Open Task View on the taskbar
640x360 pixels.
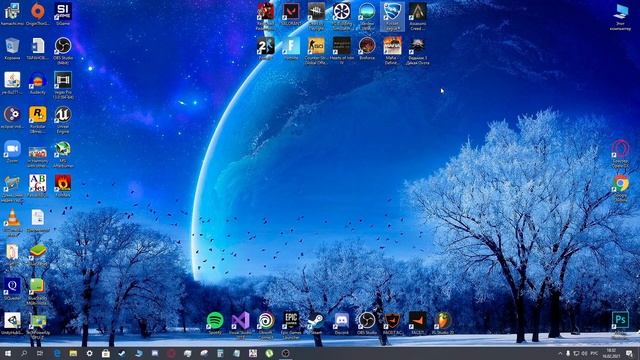(x=40, y=353)
